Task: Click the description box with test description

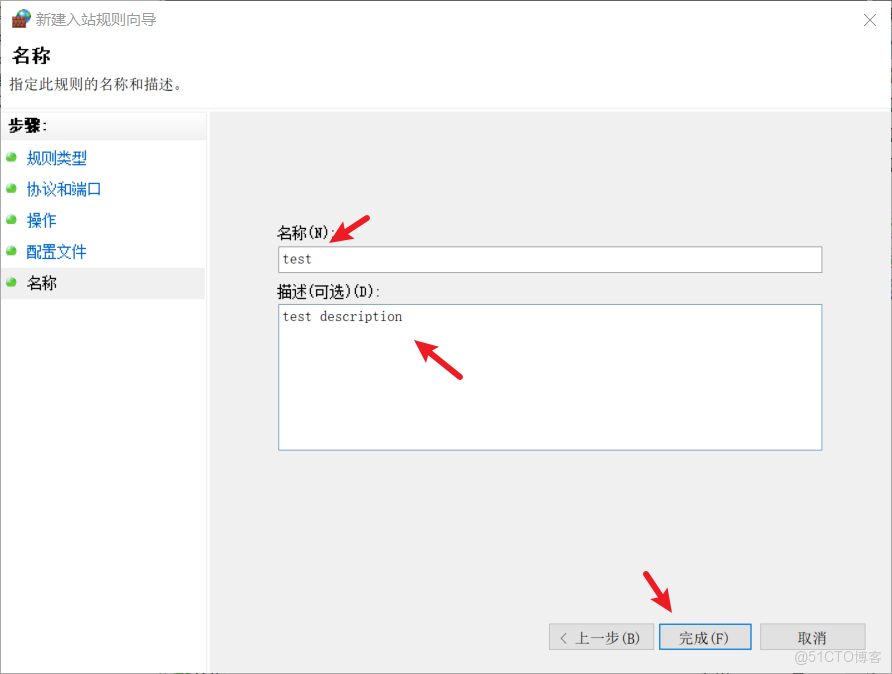Action: pos(549,377)
